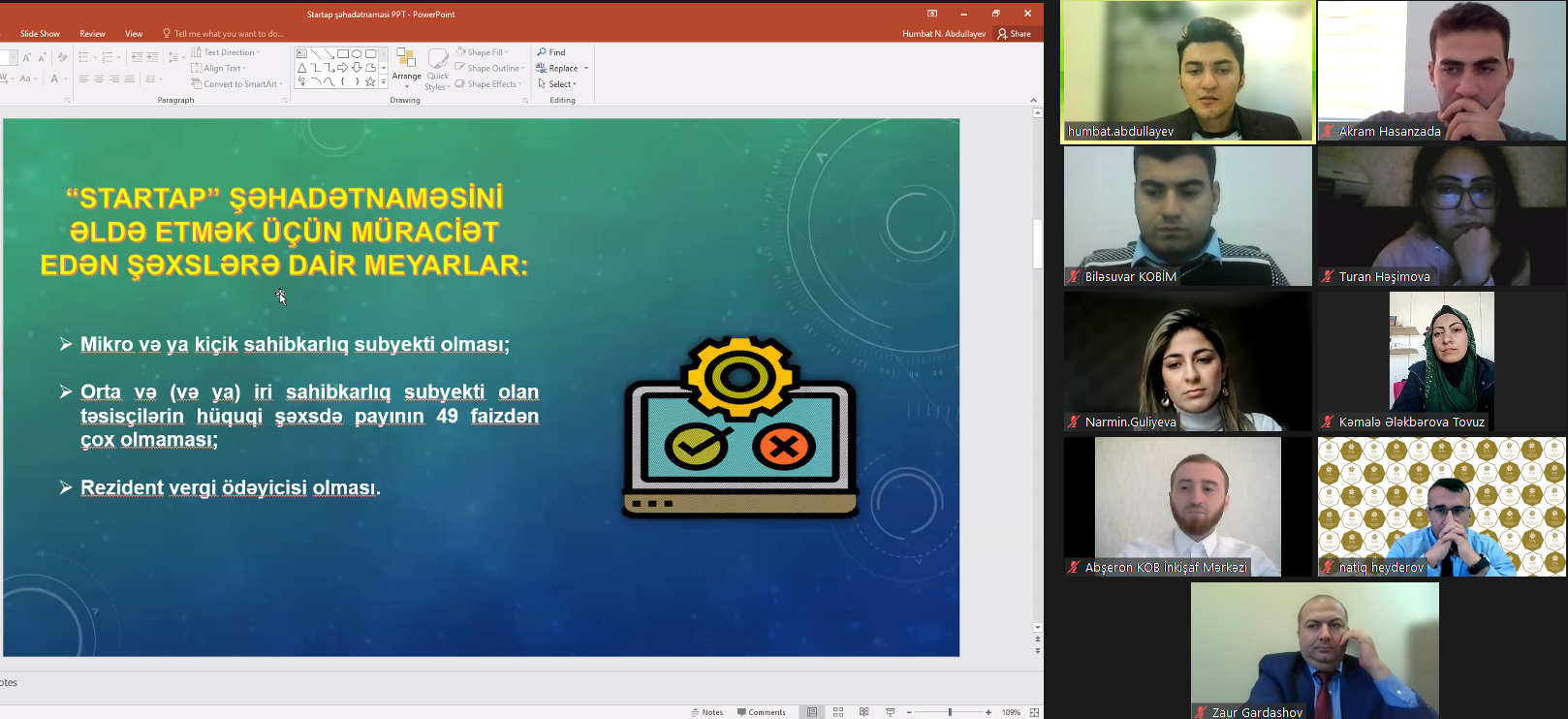The width and height of the screenshot is (1568, 719).
Task: Collapse the ribbon with chevron
Action: 1033,100
